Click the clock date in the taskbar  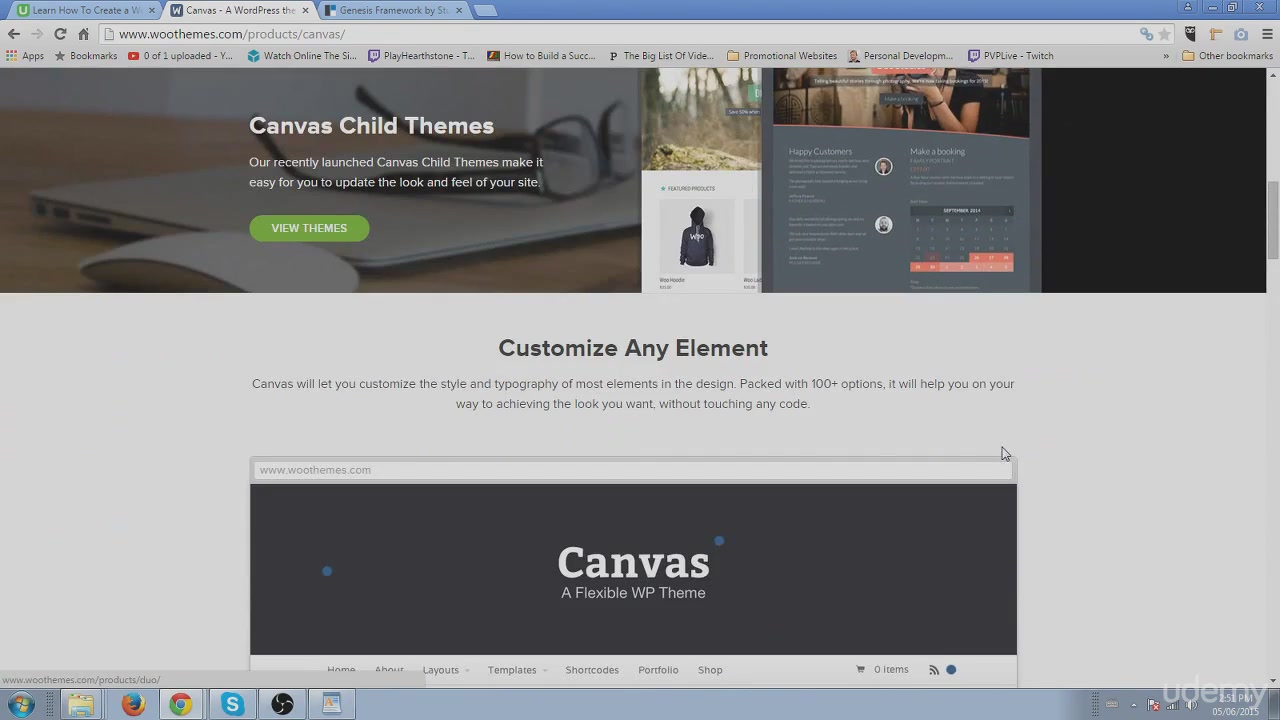point(1236,705)
